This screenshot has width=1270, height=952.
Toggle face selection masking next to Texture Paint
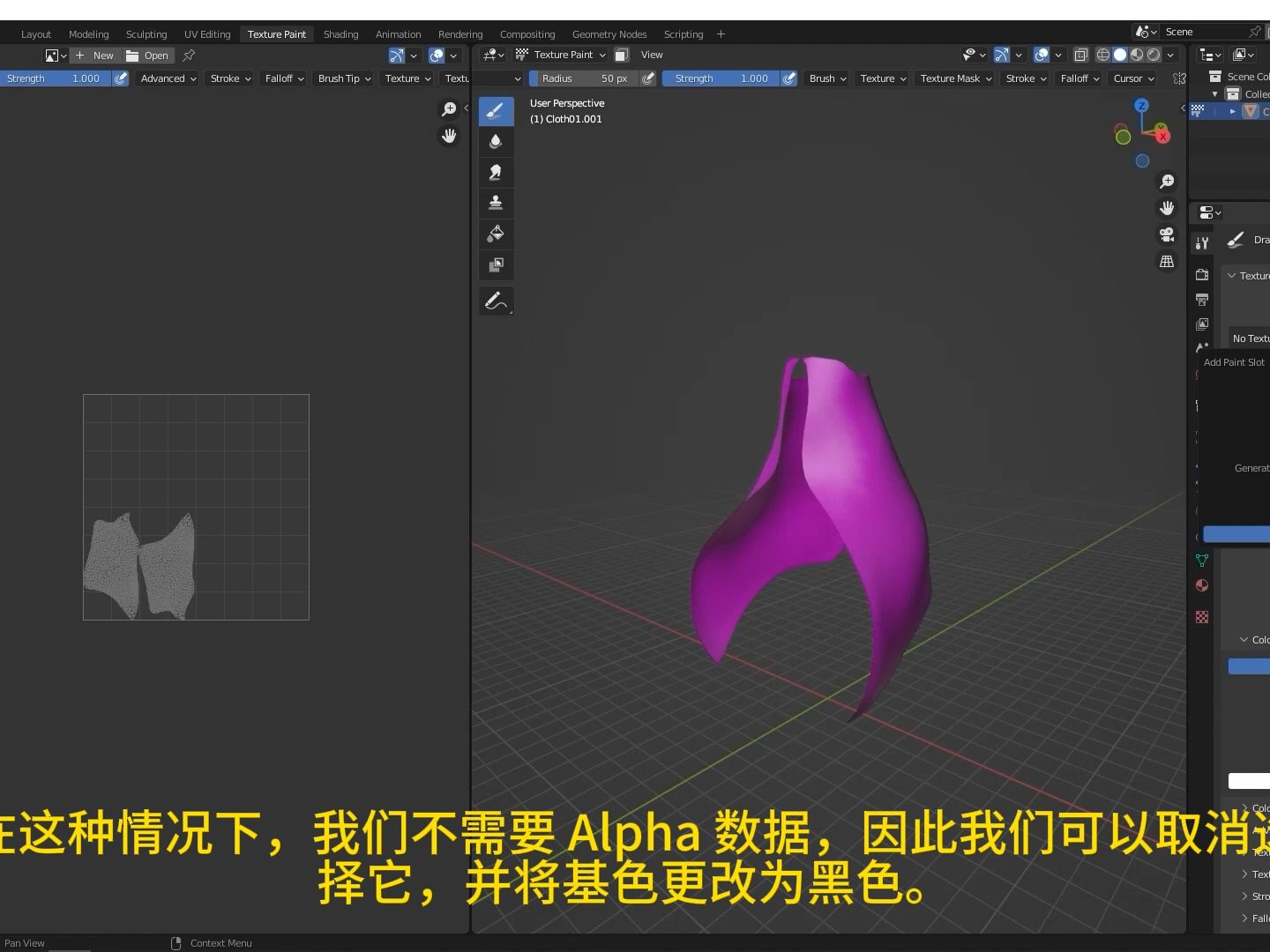(621, 55)
